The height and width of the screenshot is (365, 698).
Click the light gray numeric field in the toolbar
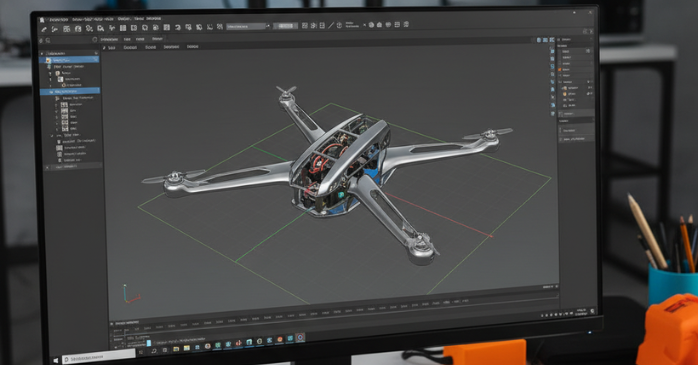285,26
